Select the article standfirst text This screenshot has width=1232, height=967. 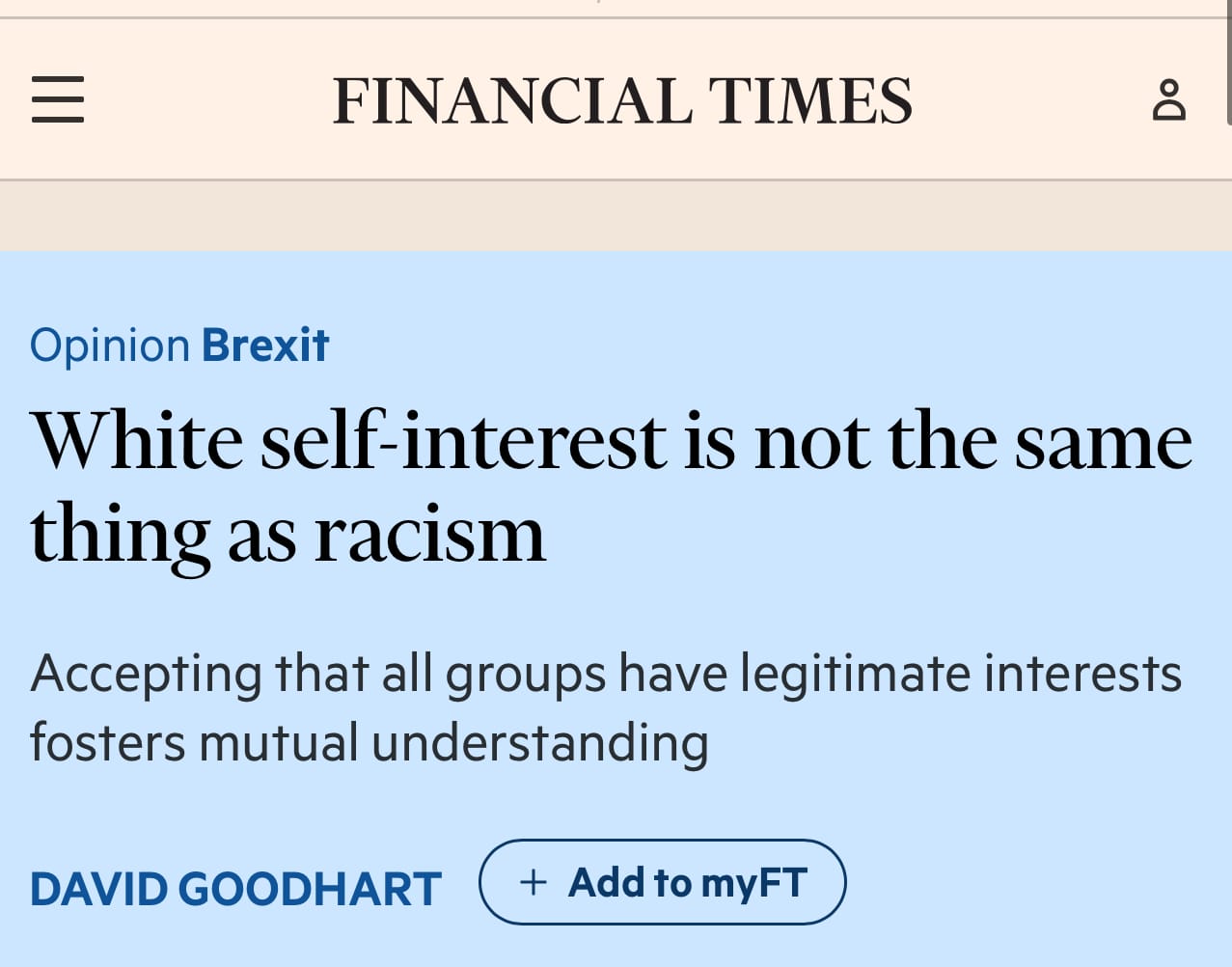click(x=608, y=706)
